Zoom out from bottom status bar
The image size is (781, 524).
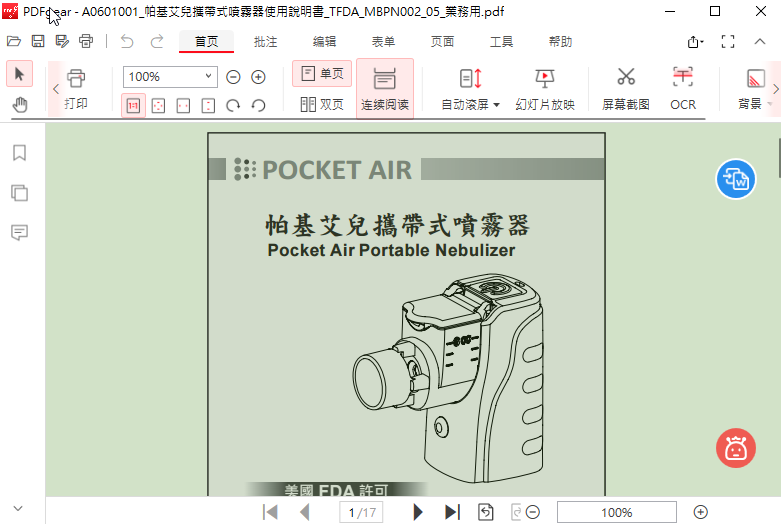pyautogui.click(x=532, y=512)
